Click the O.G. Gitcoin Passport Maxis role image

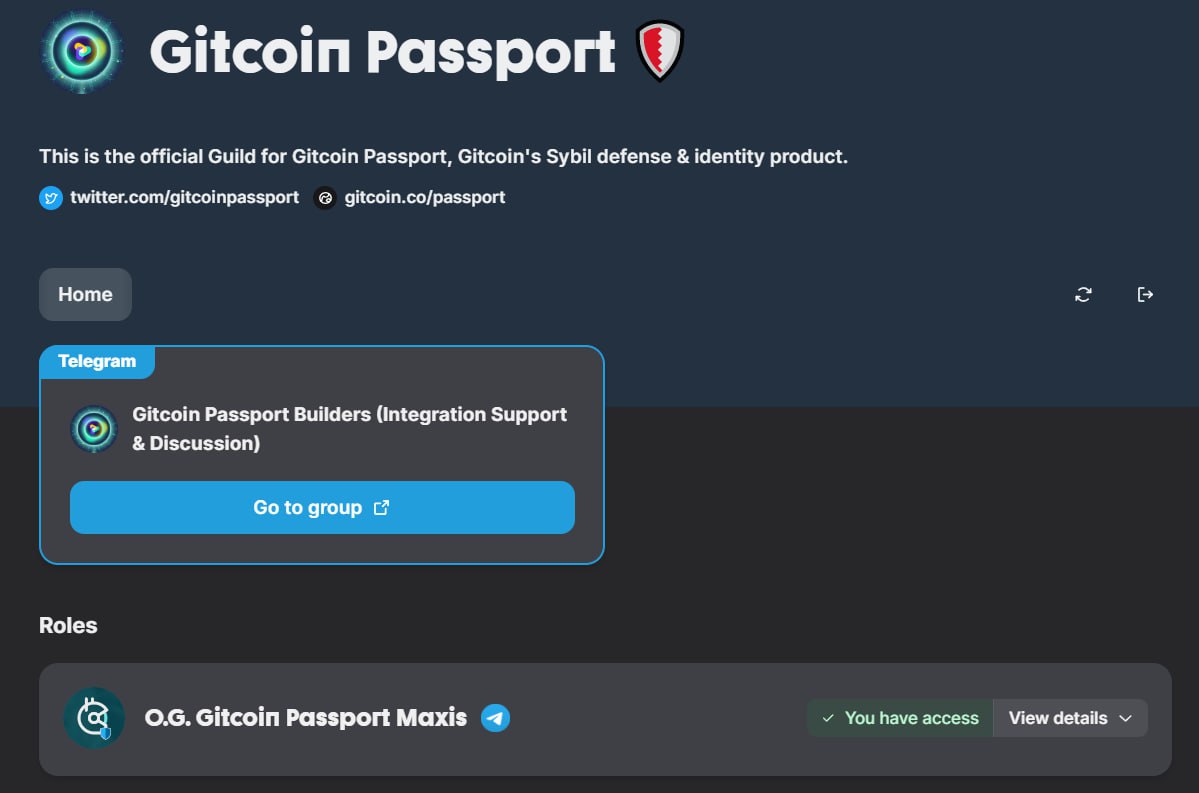pos(94,717)
